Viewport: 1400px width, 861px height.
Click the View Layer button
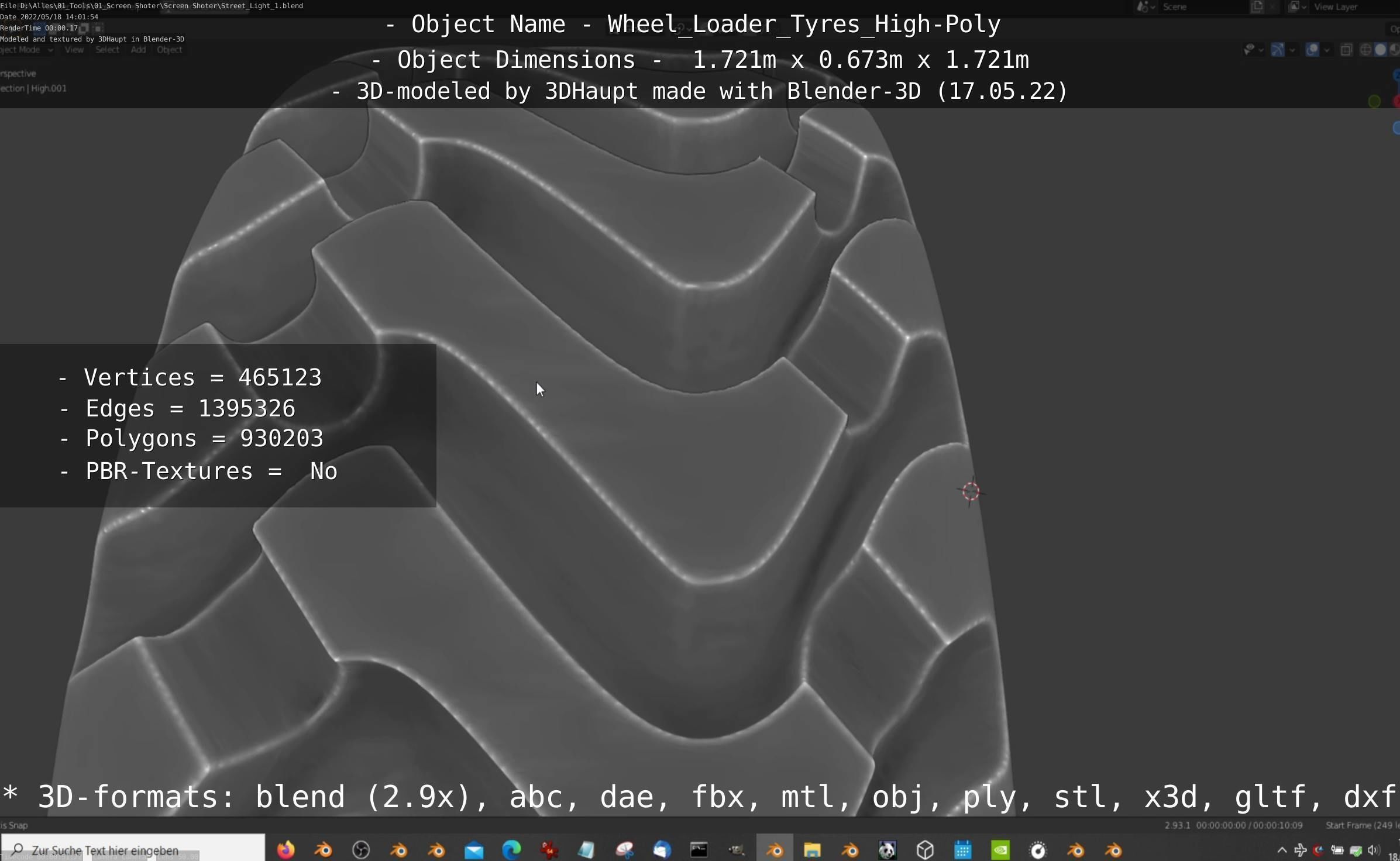coord(1336,7)
